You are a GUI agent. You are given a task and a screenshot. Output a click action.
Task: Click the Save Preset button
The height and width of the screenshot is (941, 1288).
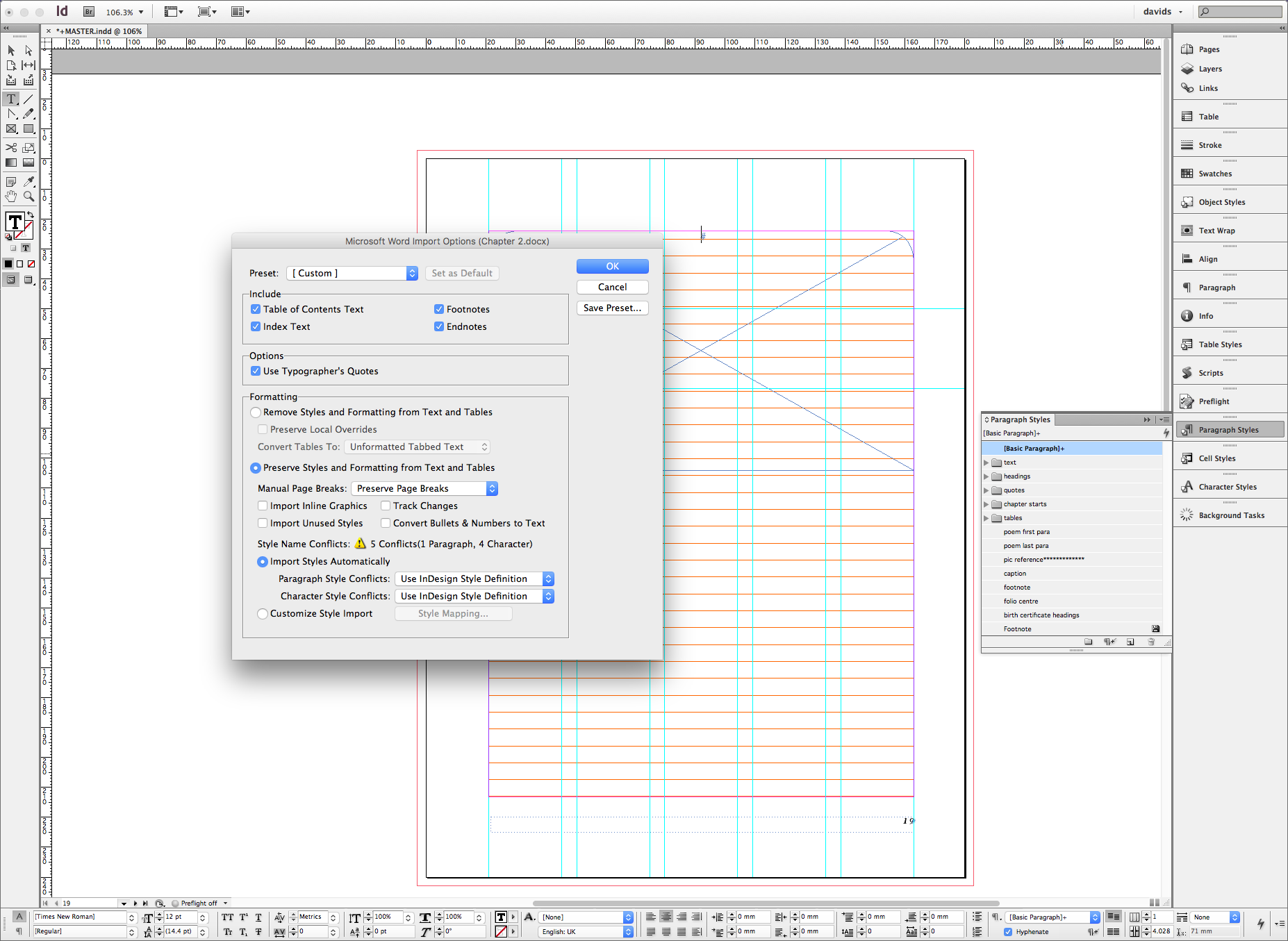click(x=612, y=308)
